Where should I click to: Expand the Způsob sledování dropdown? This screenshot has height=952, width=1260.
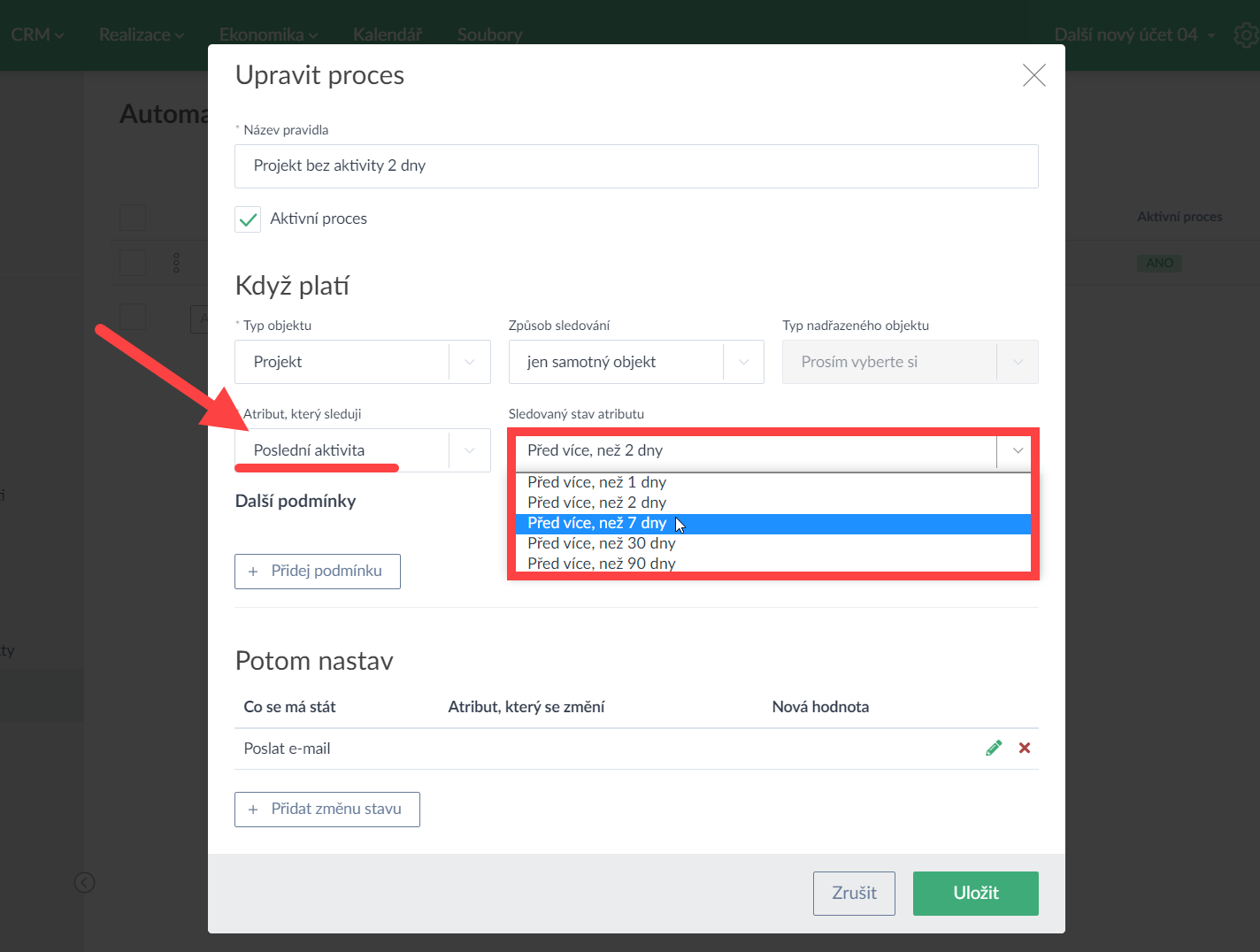[x=635, y=362]
